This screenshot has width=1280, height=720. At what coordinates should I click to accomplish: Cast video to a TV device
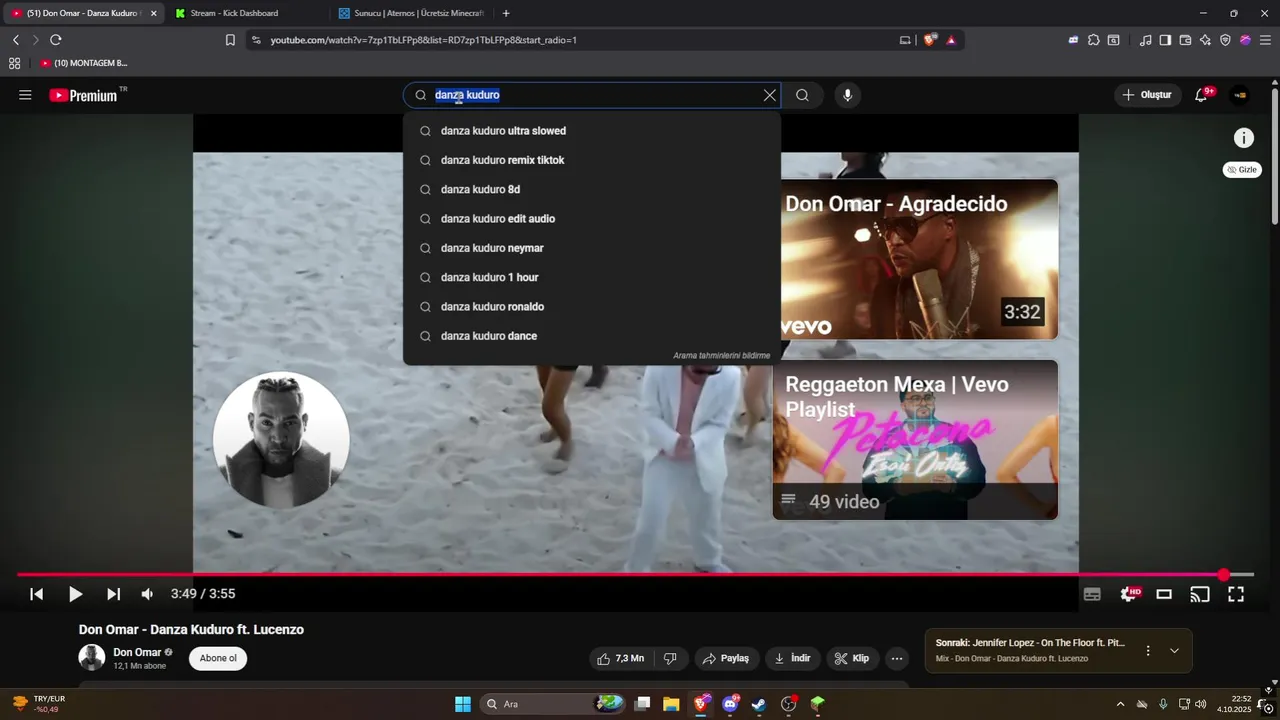(x=1200, y=594)
